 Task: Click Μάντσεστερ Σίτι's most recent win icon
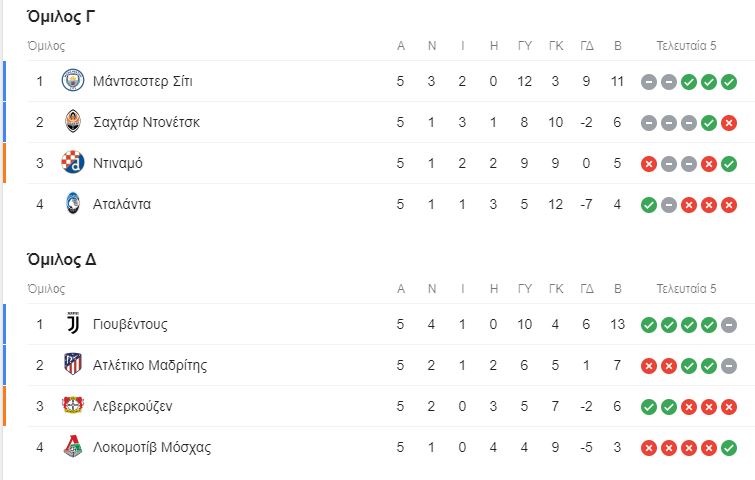pos(729,82)
